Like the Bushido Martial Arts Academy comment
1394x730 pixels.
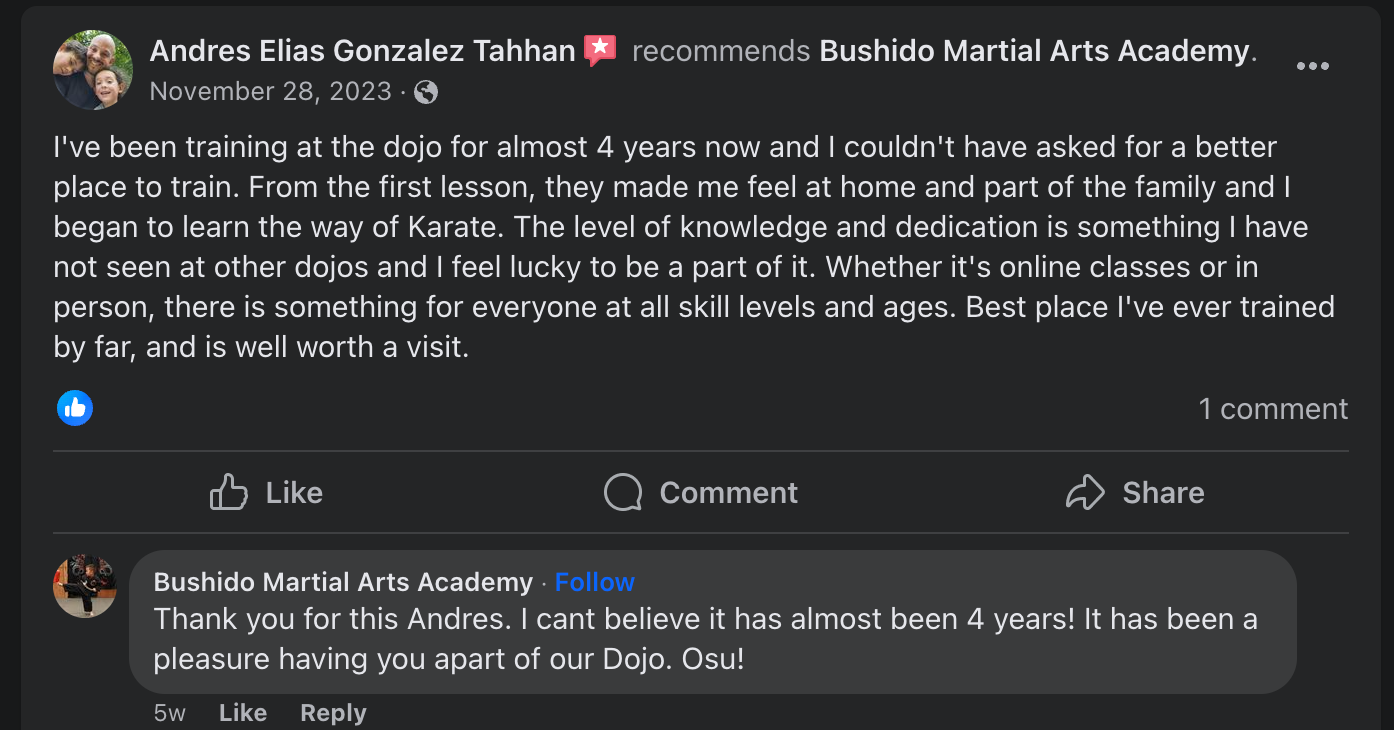pyautogui.click(x=243, y=713)
